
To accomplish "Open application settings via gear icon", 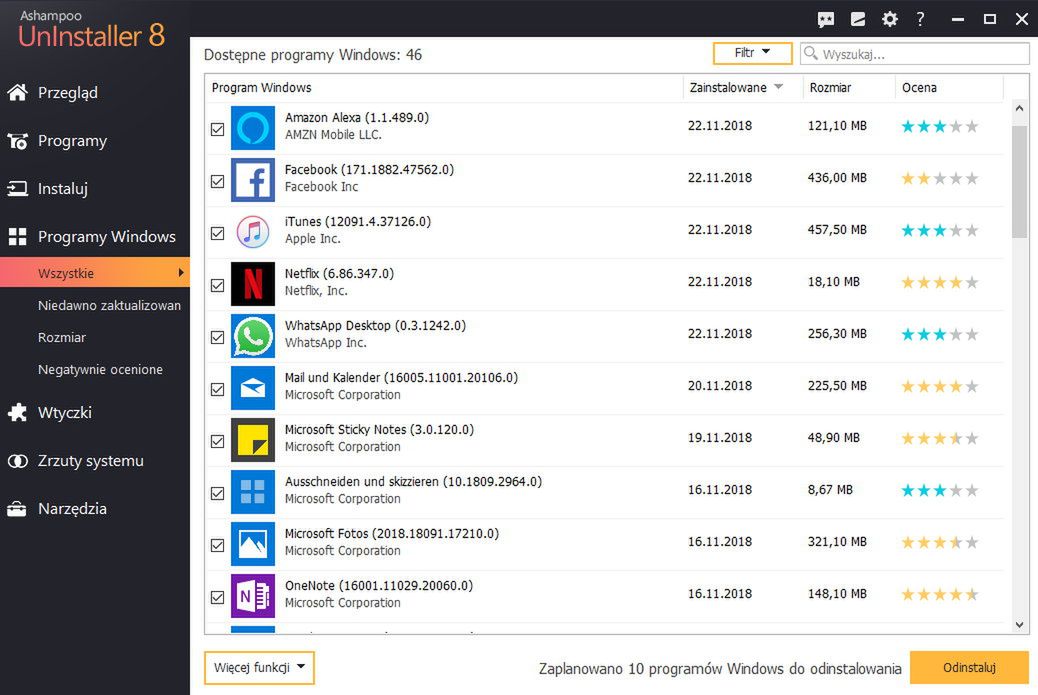I will point(889,18).
